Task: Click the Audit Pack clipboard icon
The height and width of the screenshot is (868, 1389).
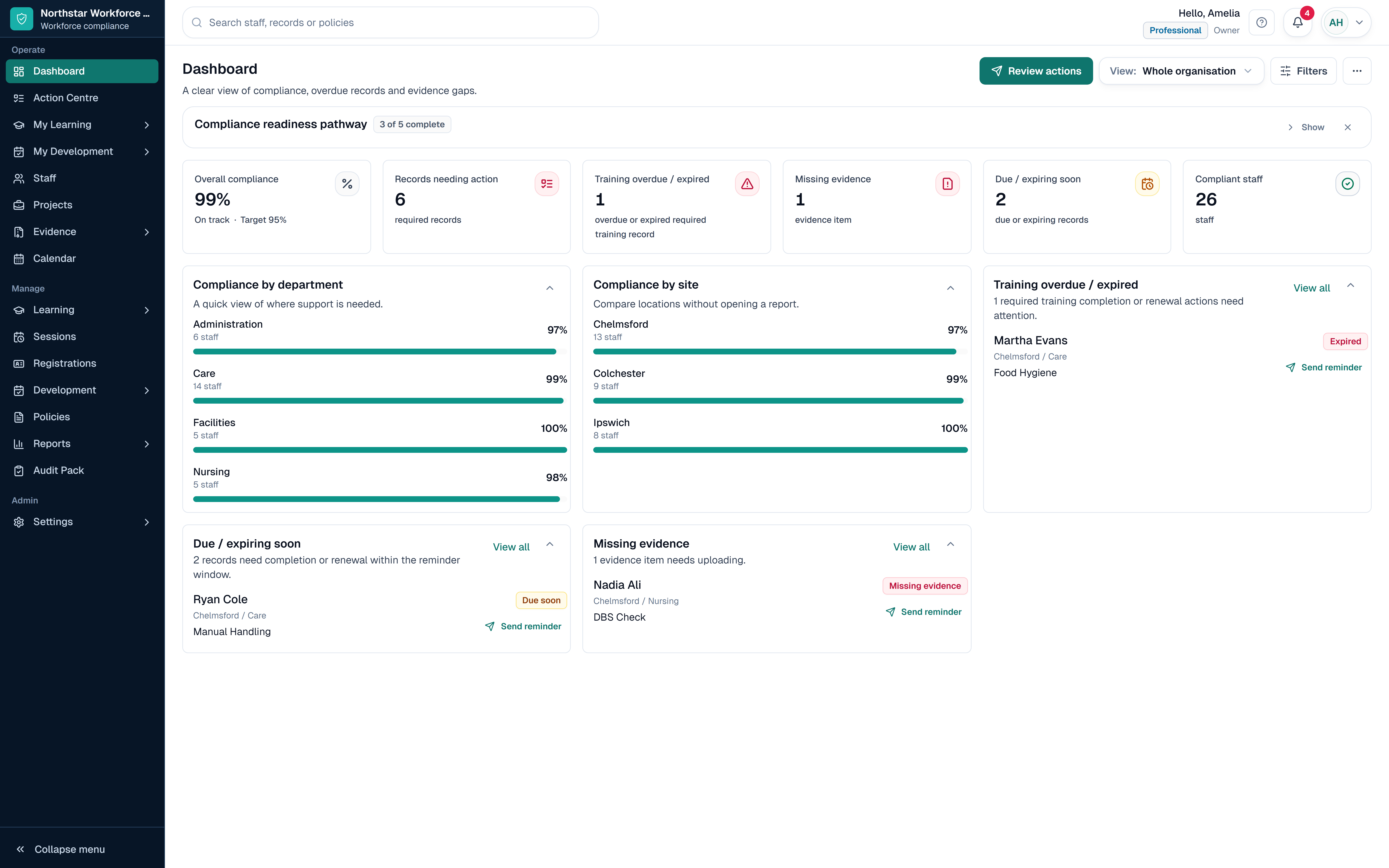Action: (x=19, y=471)
